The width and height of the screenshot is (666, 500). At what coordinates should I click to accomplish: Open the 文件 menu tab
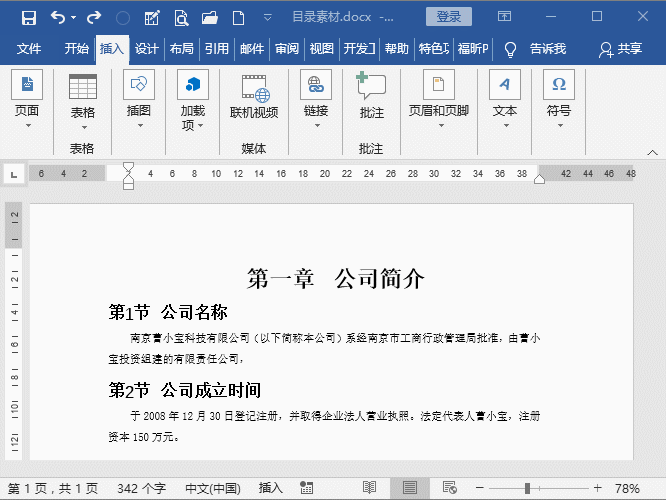tap(29, 48)
